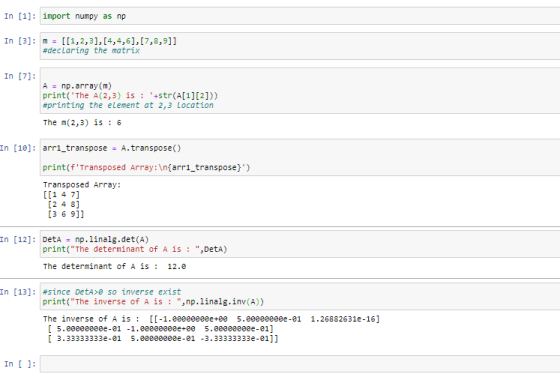Click the output row '[[1 4 7]'
The image size is (560, 383).
tap(61, 195)
